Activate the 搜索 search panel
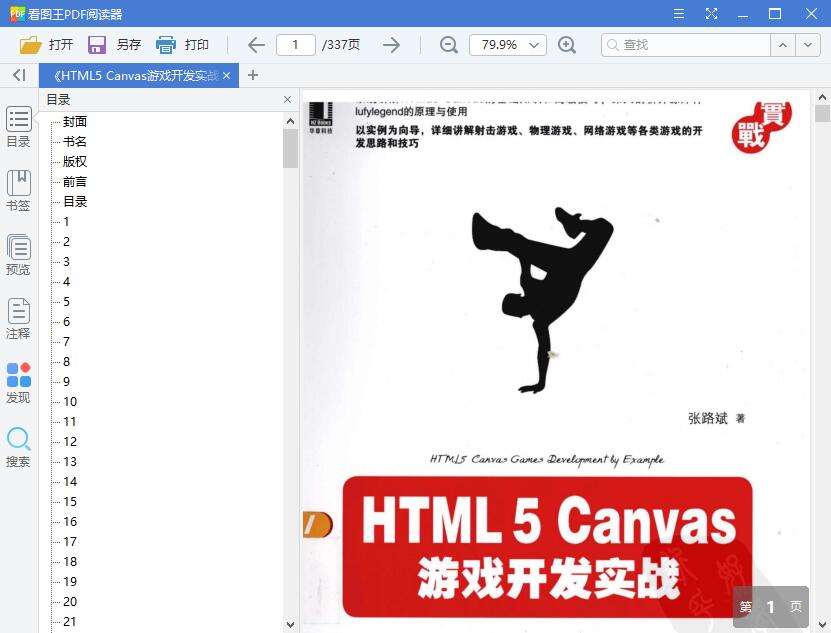Screen dimensions: 831x633 click(18, 449)
